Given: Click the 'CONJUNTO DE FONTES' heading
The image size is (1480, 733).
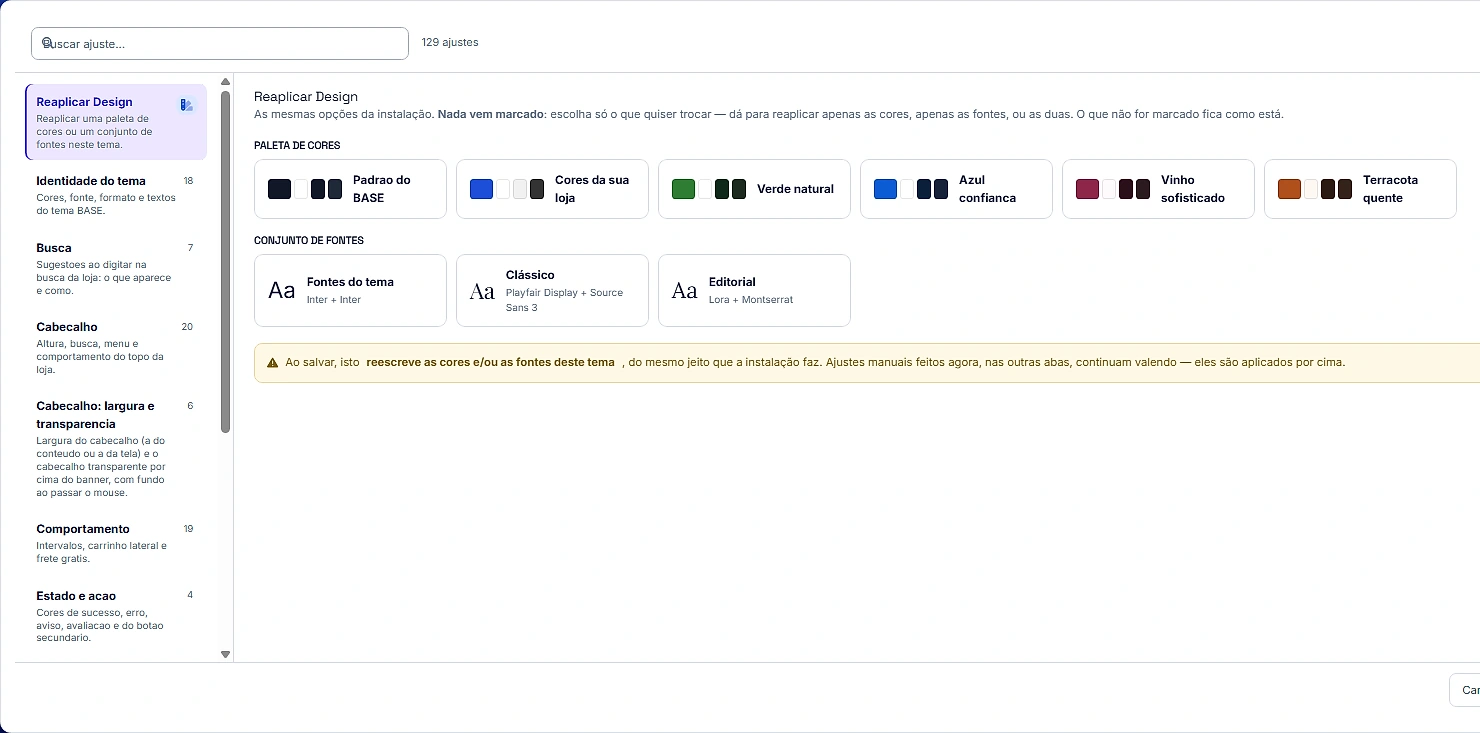Looking at the screenshot, I should point(309,240).
